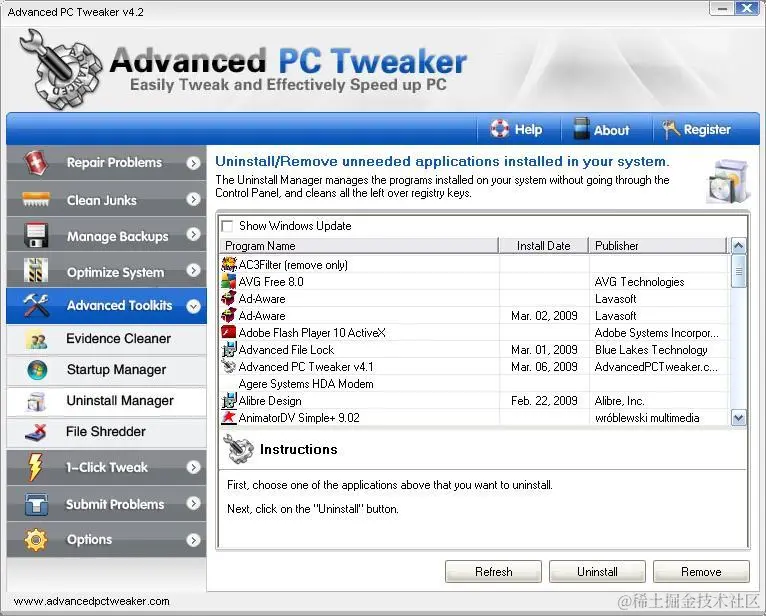Click the Uninstall Manager box icon
This screenshot has height=616, width=766.
[37, 402]
